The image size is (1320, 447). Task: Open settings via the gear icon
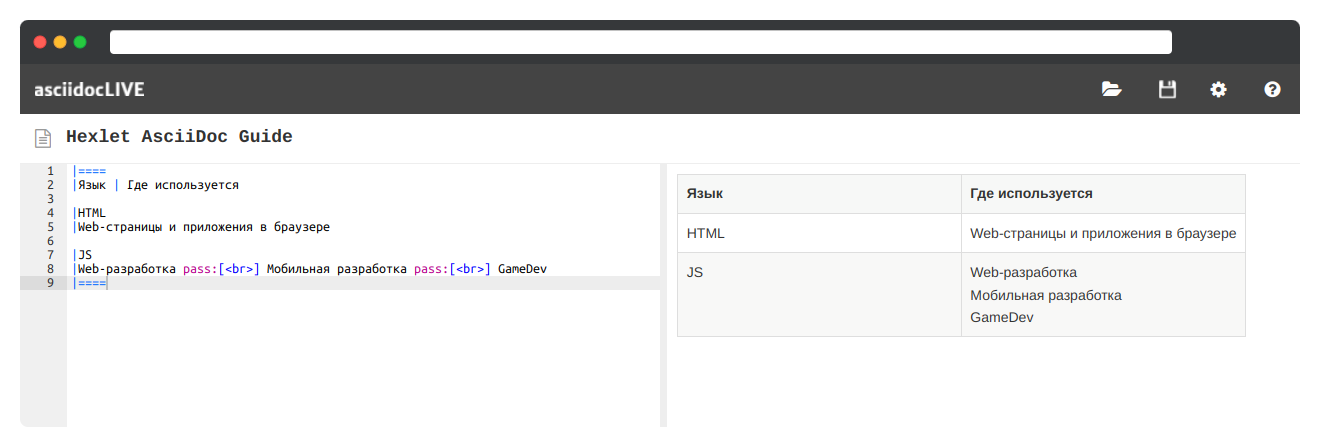tap(1218, 89)
